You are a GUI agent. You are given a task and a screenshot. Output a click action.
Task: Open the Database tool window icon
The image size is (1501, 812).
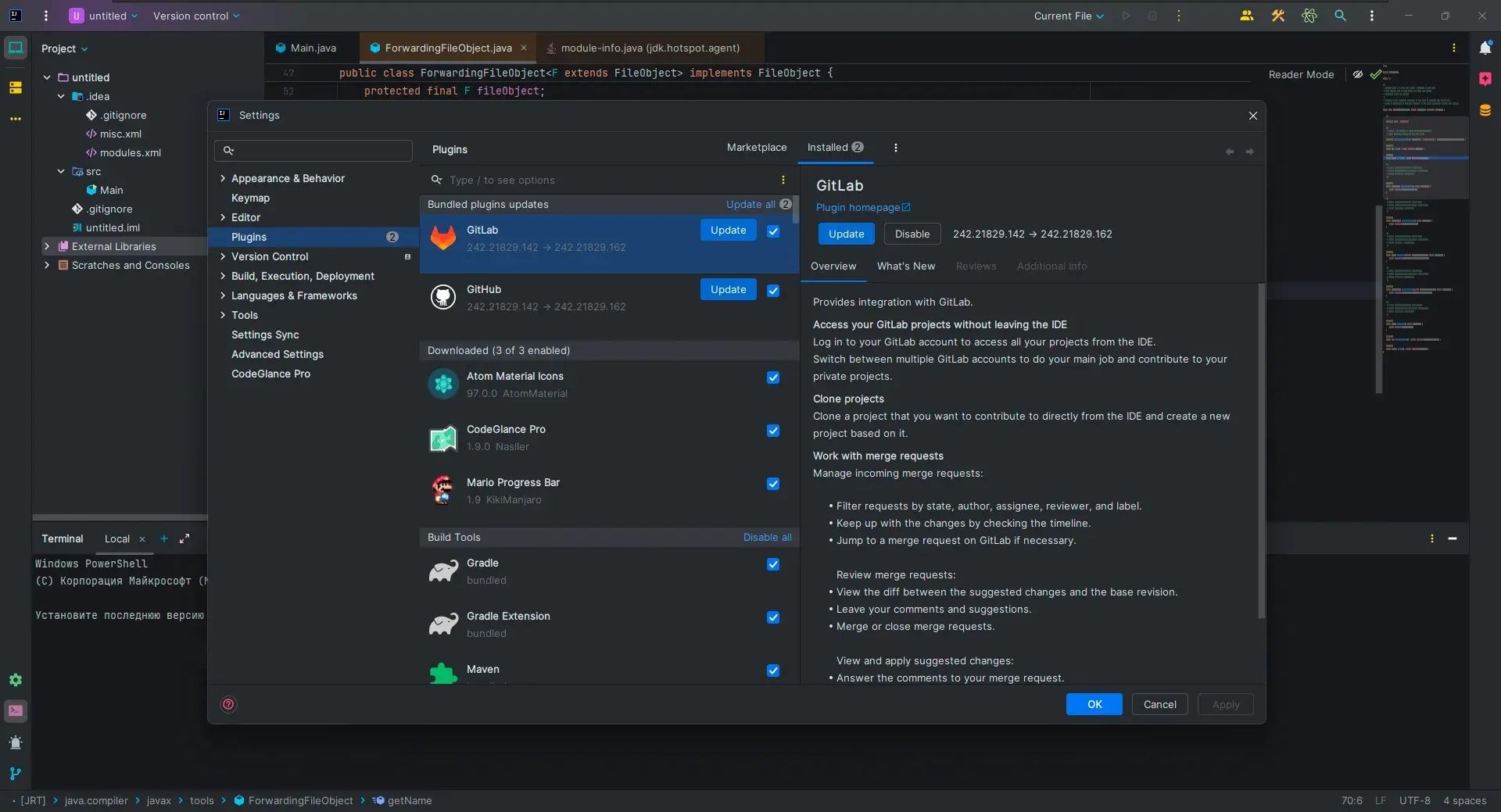coord(1485,110)
